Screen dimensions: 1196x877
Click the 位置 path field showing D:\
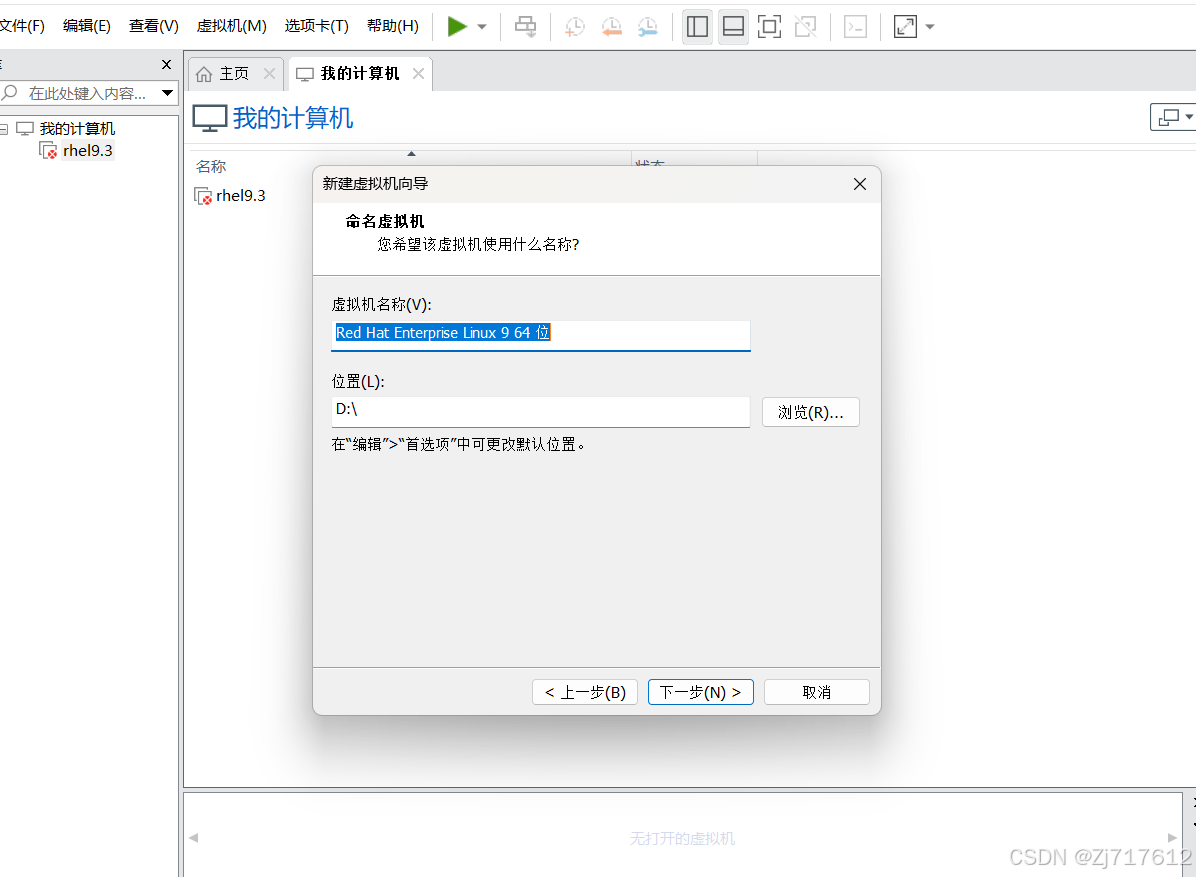pyautogui.click(x=541, y=411)
